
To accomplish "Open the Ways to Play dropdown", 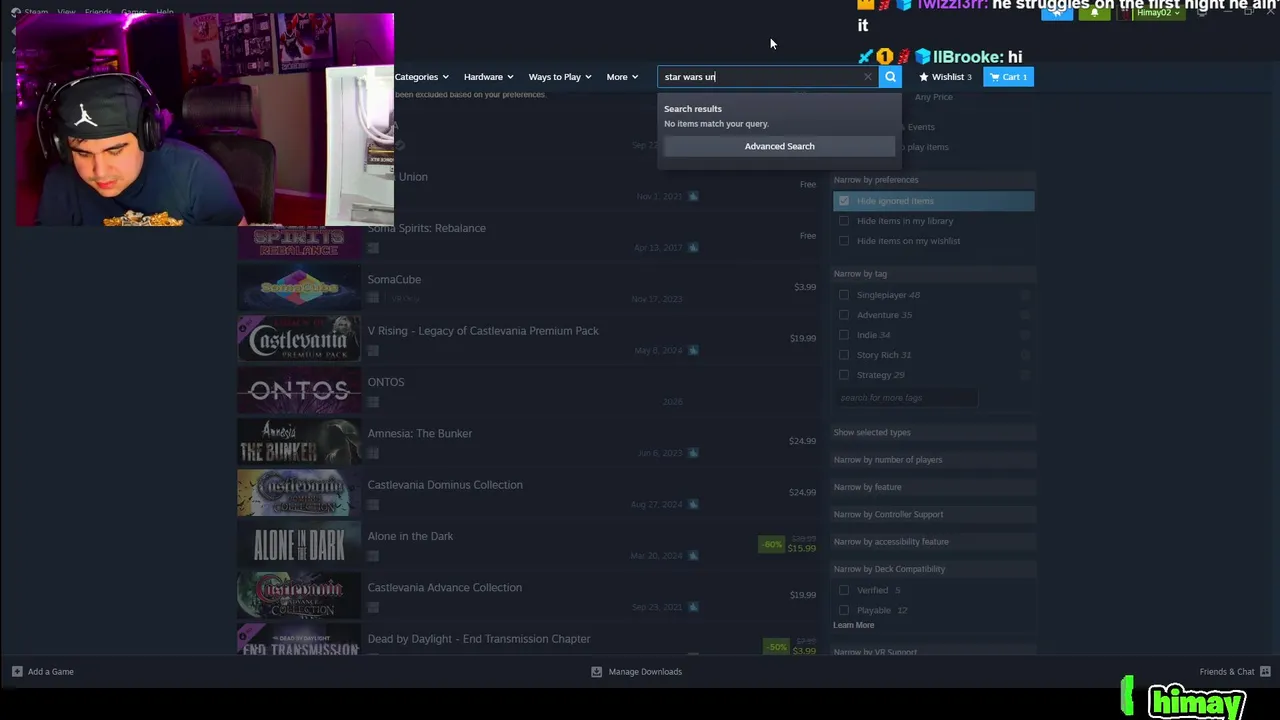I will pyautogui.click(x=560, y=77).
